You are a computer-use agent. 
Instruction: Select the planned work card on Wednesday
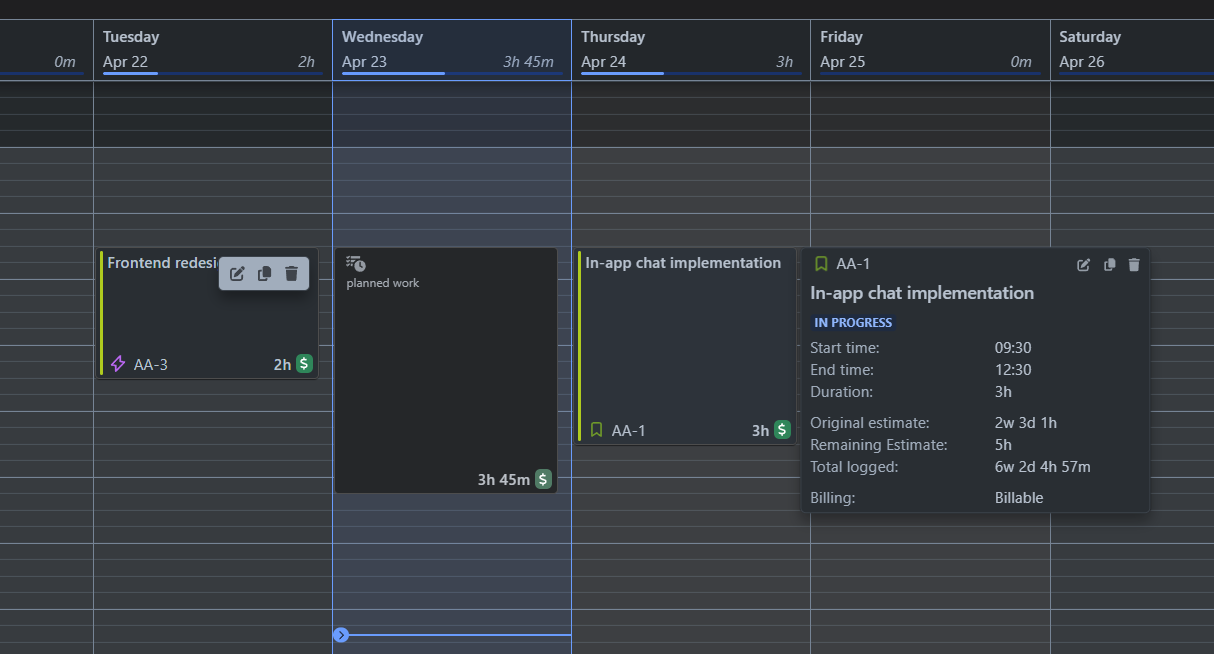tap(446, 370)
